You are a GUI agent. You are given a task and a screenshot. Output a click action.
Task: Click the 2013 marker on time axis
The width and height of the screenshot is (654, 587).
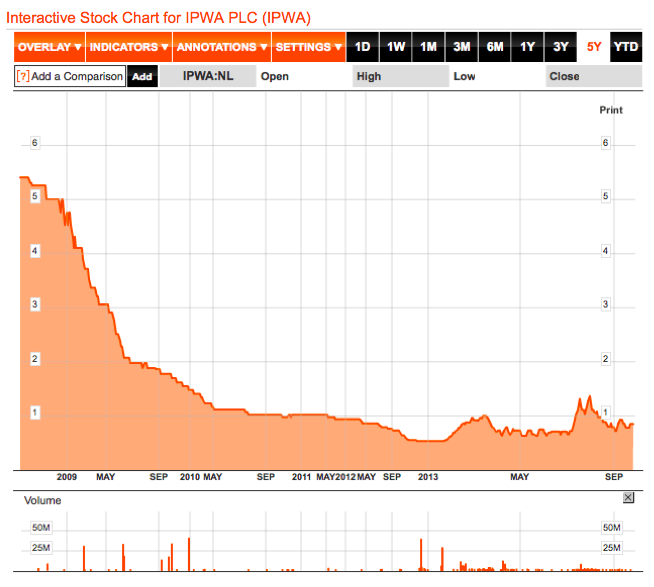(428, 477)
